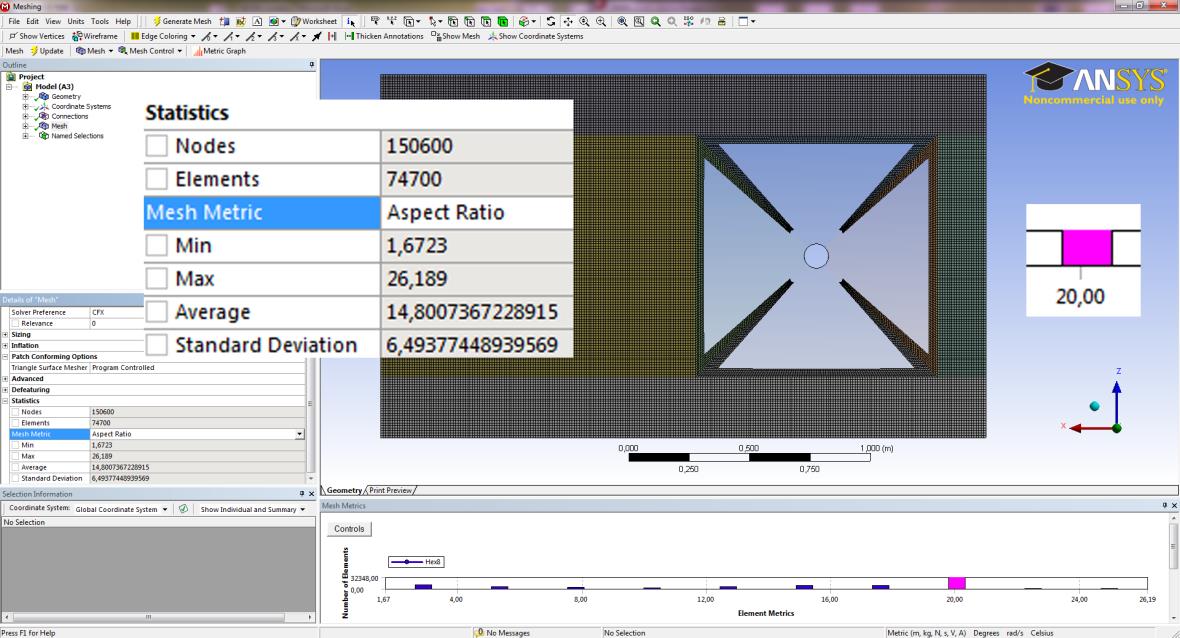This screenshot has height=638, width=1180.
Task: Click the Show Mesh icon
Action: pos(436,36)
